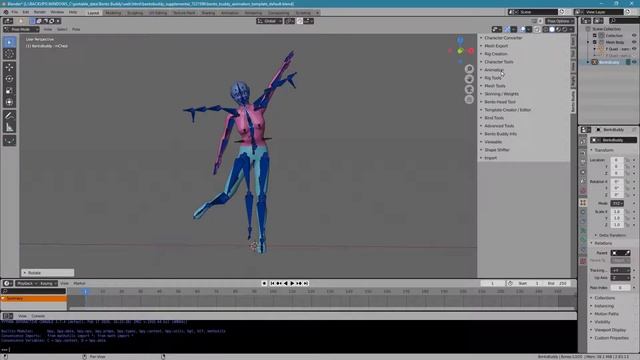Image resolution: width=640 pixels, height=360 pixels.
Task: Open the Global orientation dropdown
Action: coord(269,21)
